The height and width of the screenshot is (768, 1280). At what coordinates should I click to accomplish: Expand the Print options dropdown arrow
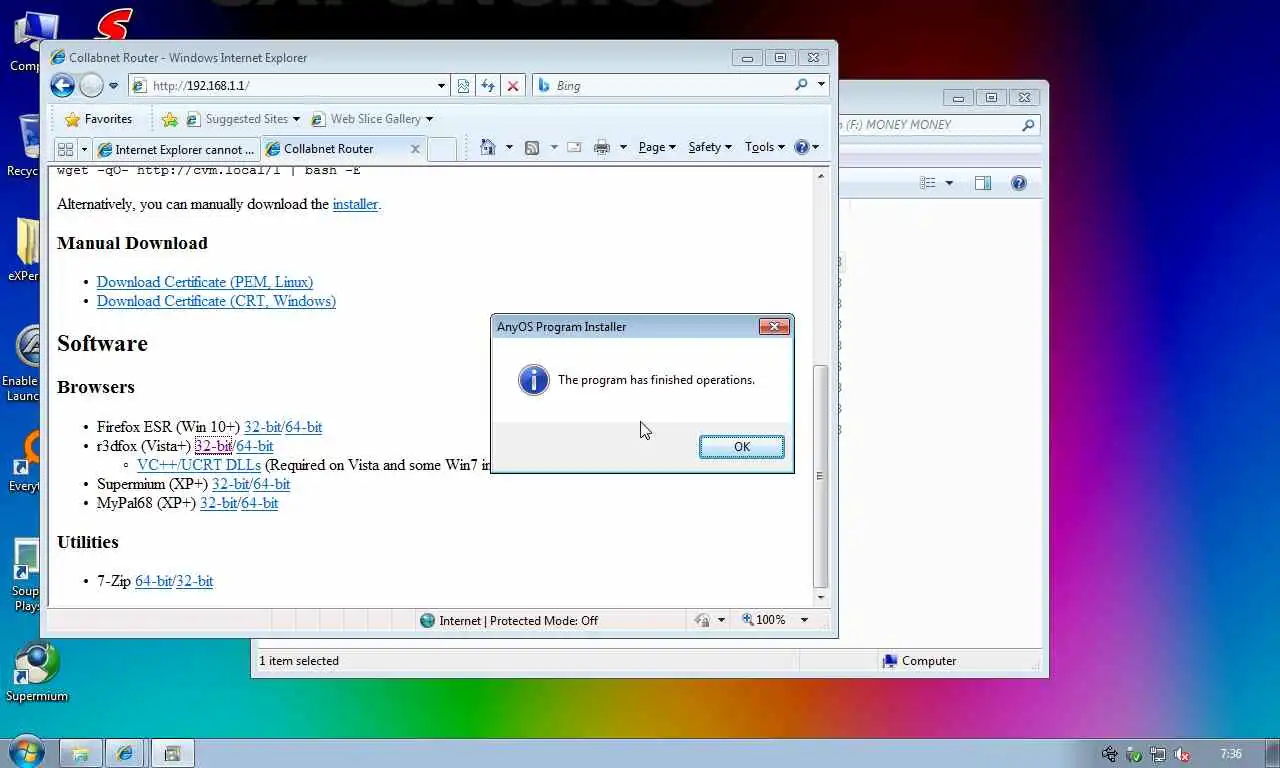point(622,147)
